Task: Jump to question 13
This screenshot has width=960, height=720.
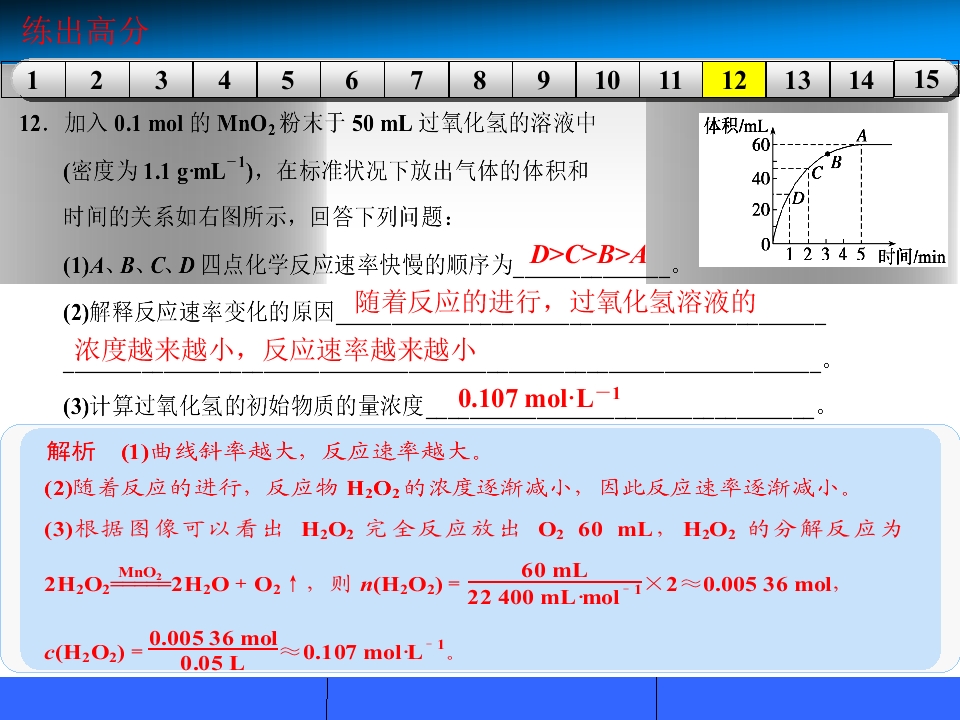Action: 798,80
